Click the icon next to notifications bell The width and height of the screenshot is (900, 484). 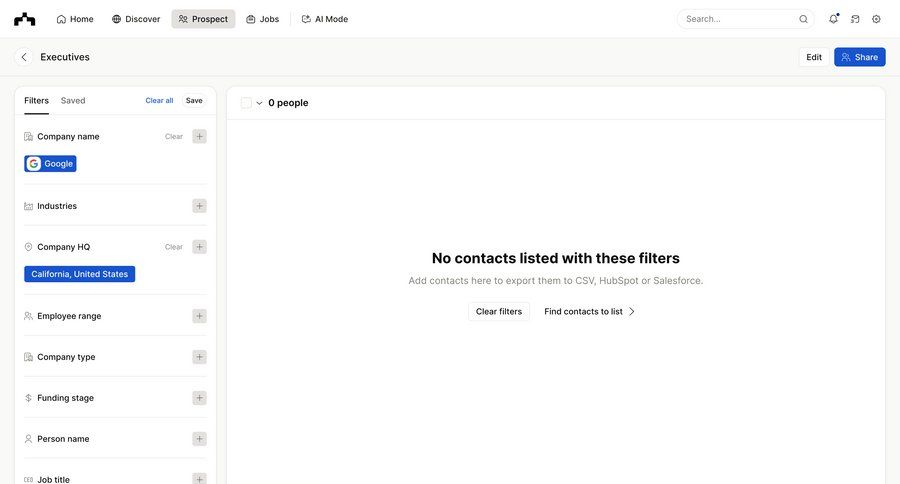click(855, 19)
